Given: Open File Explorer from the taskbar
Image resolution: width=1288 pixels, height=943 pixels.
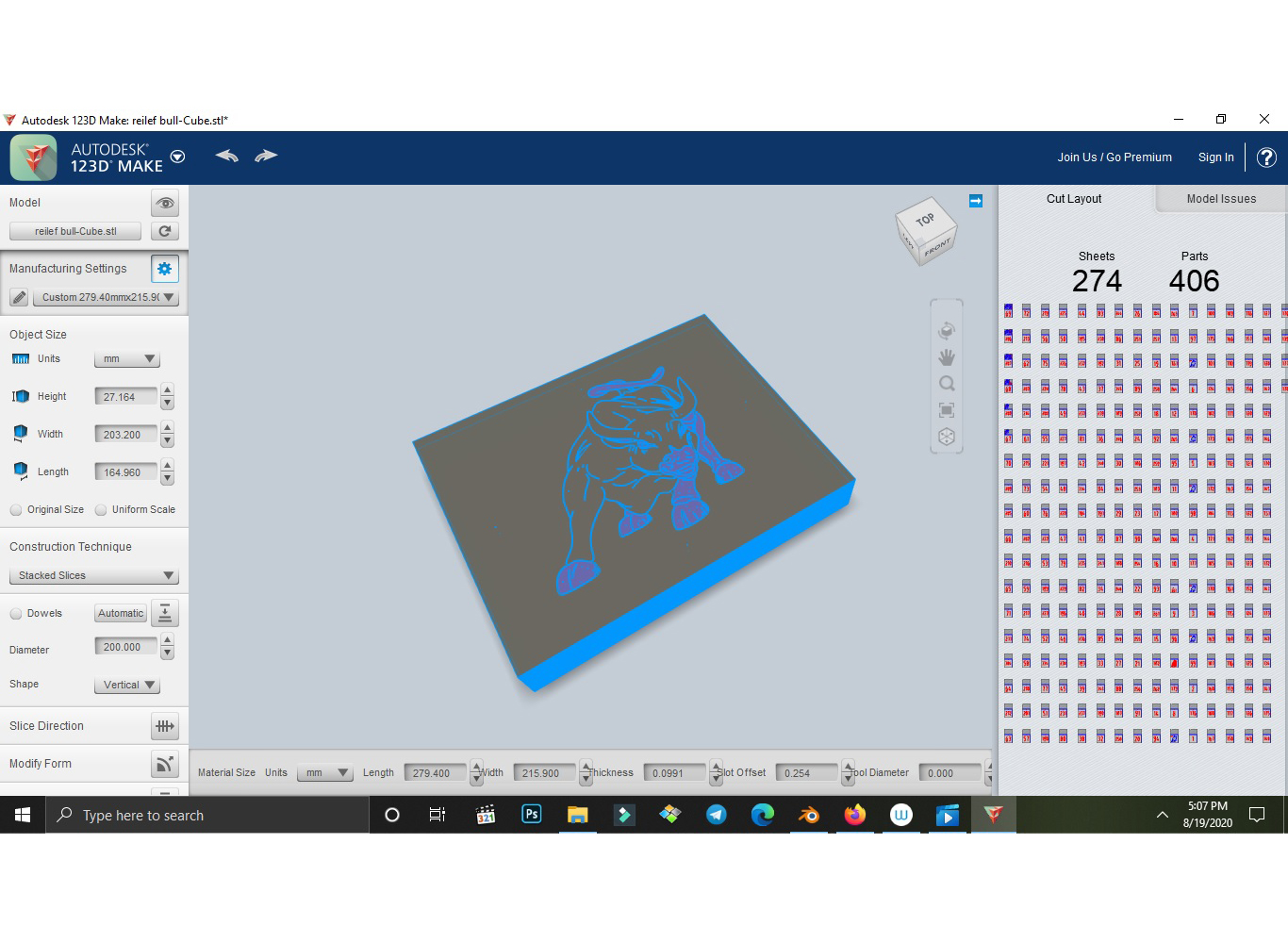Looking at the screenshot, I should (x=578, y=815).
